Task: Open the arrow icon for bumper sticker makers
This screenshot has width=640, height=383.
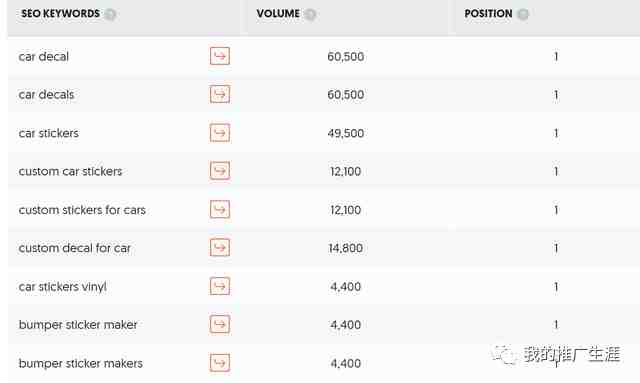Action: pyautogui.click(x=220, y=363)
